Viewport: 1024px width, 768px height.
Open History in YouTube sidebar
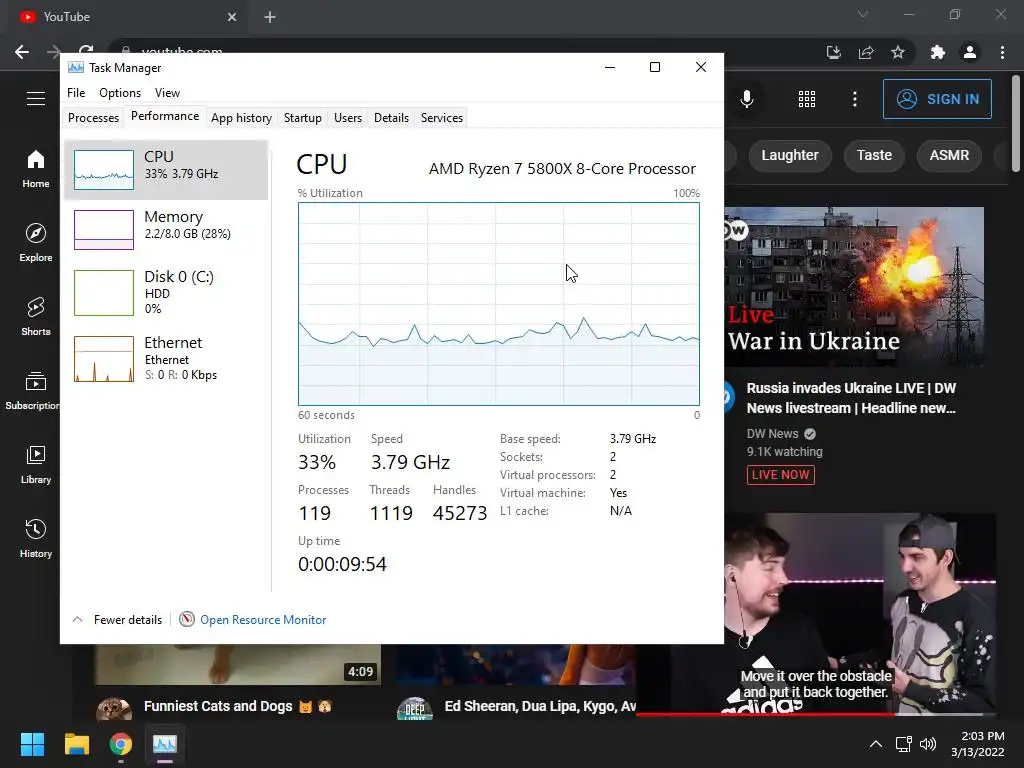point(36,538)
